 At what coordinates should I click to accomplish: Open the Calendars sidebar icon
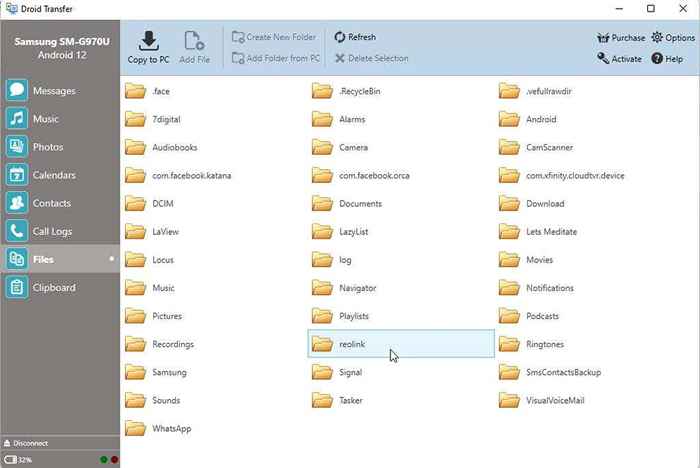pyautogui.click(x=17, y=175)
